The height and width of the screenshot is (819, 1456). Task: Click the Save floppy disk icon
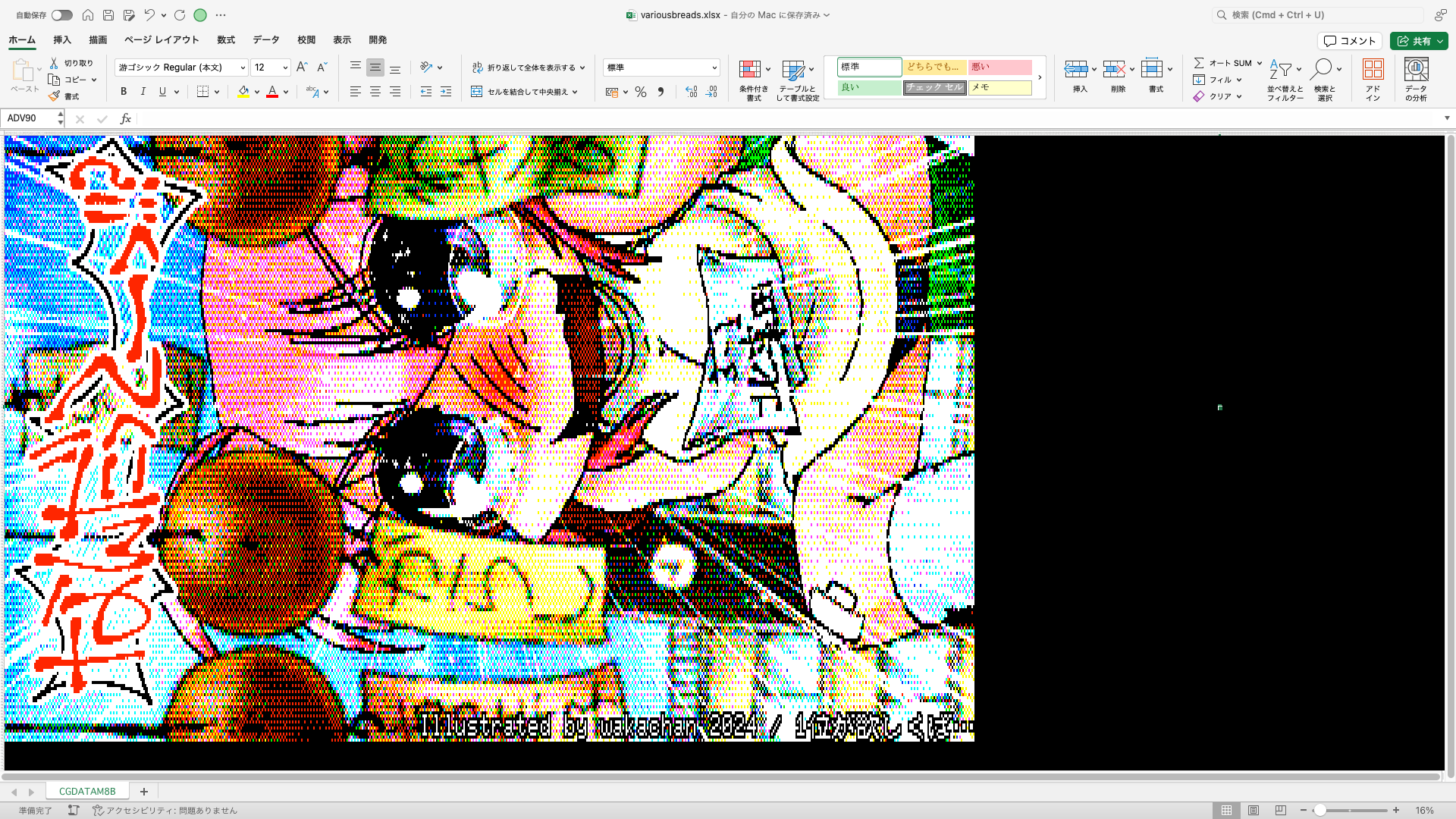pyautogui.click(x=108, y=15)
